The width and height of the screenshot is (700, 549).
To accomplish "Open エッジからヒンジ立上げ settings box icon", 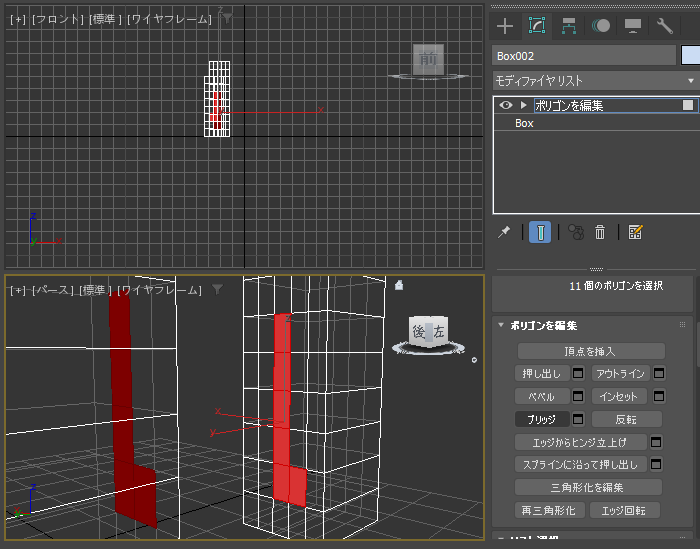I will (656, 442).
